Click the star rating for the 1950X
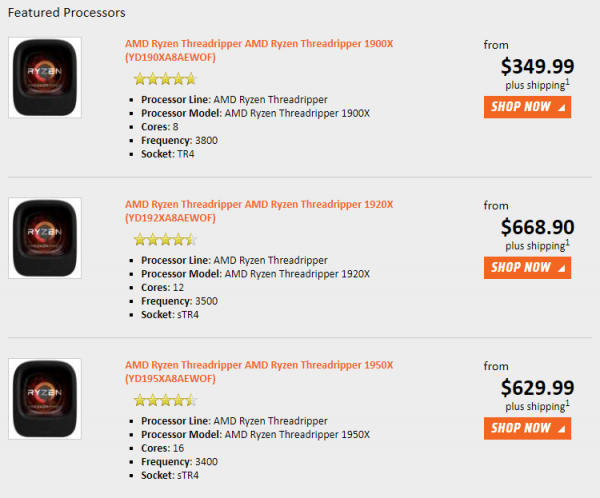Screen dimensions: 600x498 pos(164,400)
